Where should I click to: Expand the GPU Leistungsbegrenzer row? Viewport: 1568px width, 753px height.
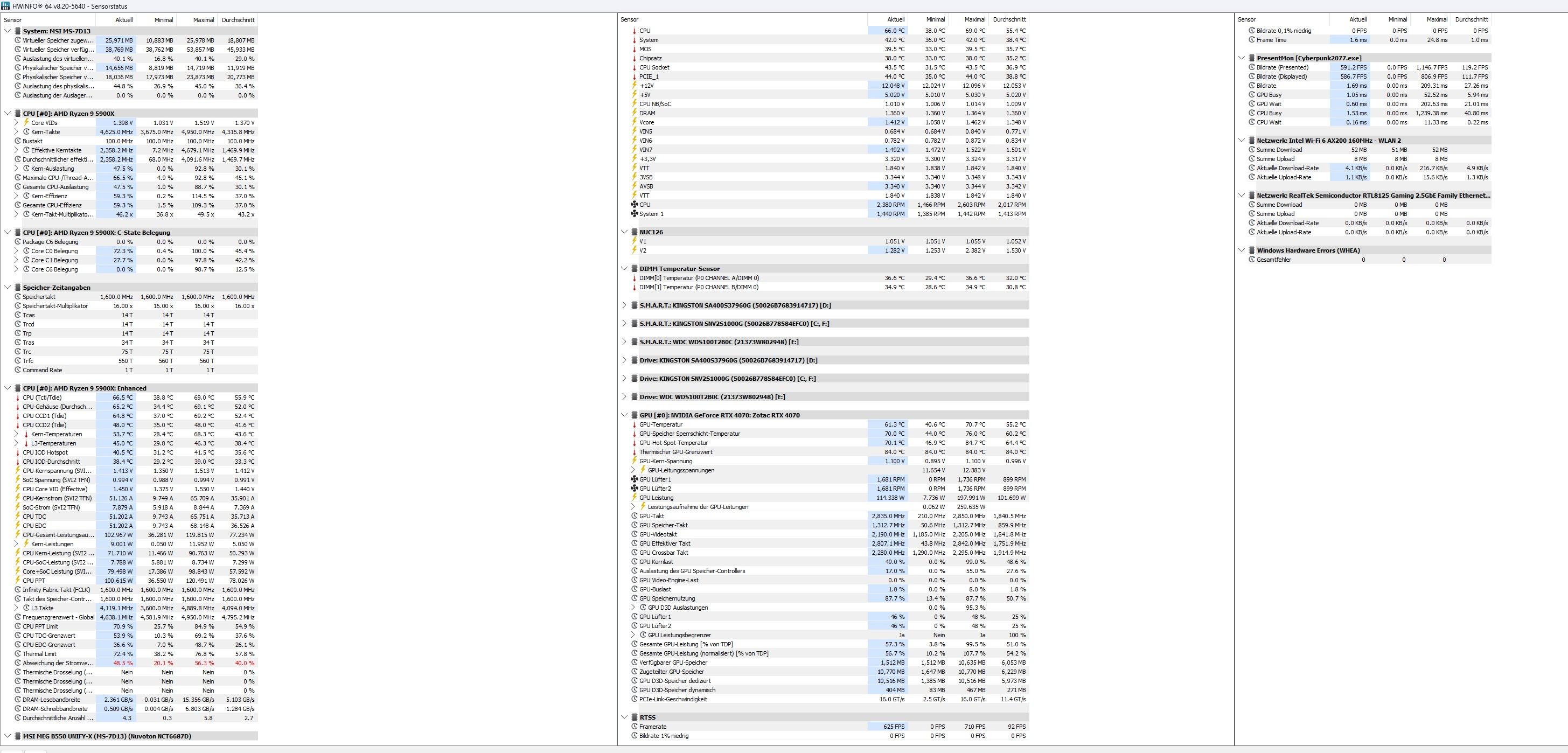633,635
